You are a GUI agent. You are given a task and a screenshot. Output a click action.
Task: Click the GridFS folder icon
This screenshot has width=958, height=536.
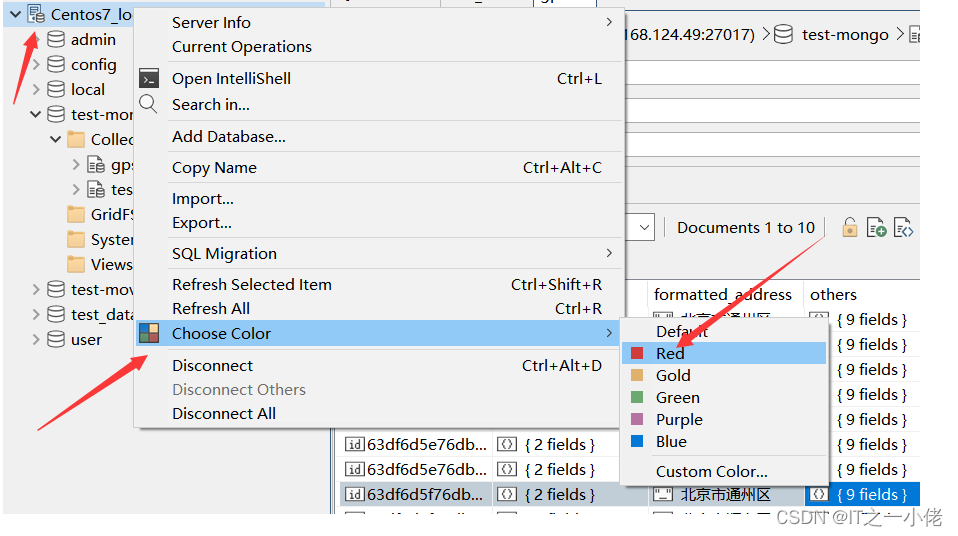pos(76,215)
